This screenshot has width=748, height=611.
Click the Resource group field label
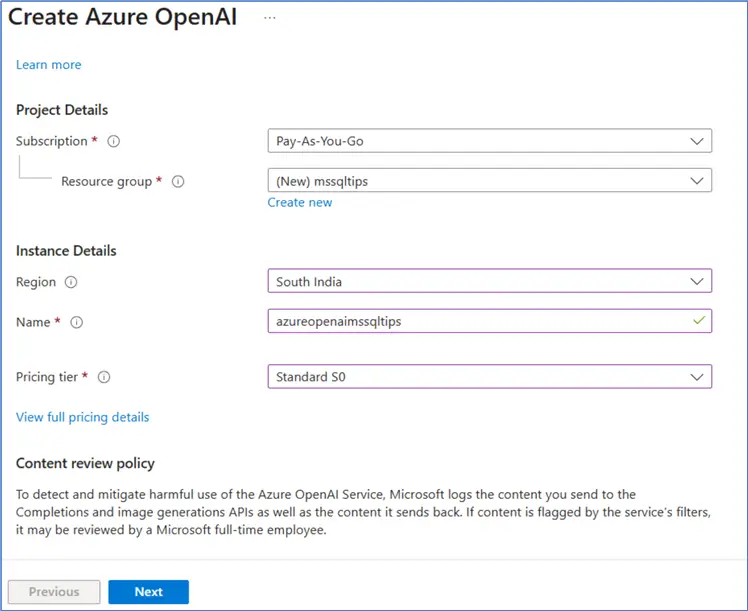(106, 182)
